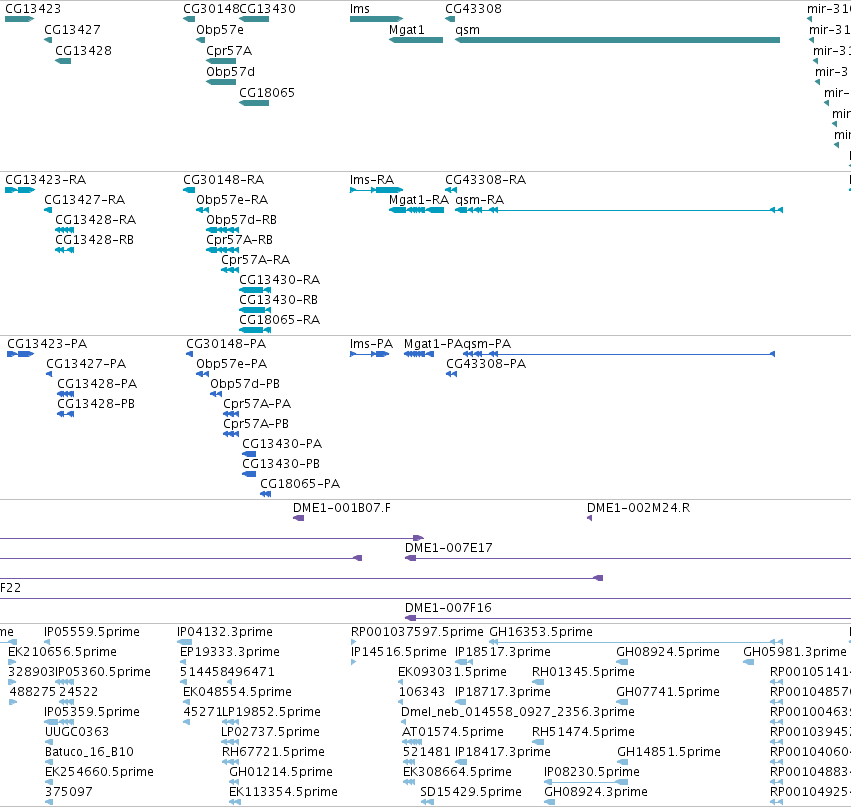This screenshot has width=851, height=807.
Task: Click EST IP05559.5prime
Action: 92,632
